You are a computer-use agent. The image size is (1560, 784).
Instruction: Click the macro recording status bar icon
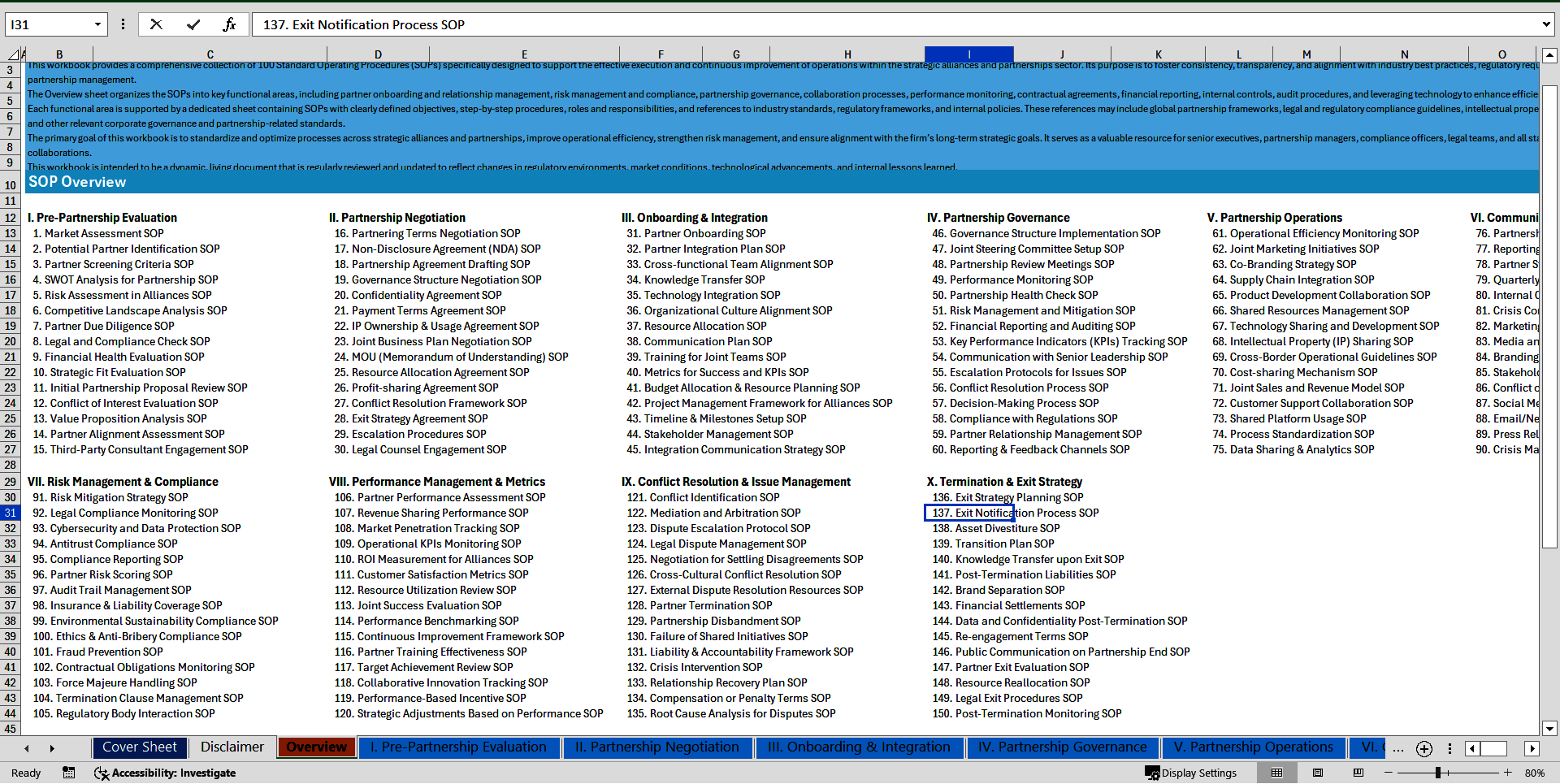69,773
